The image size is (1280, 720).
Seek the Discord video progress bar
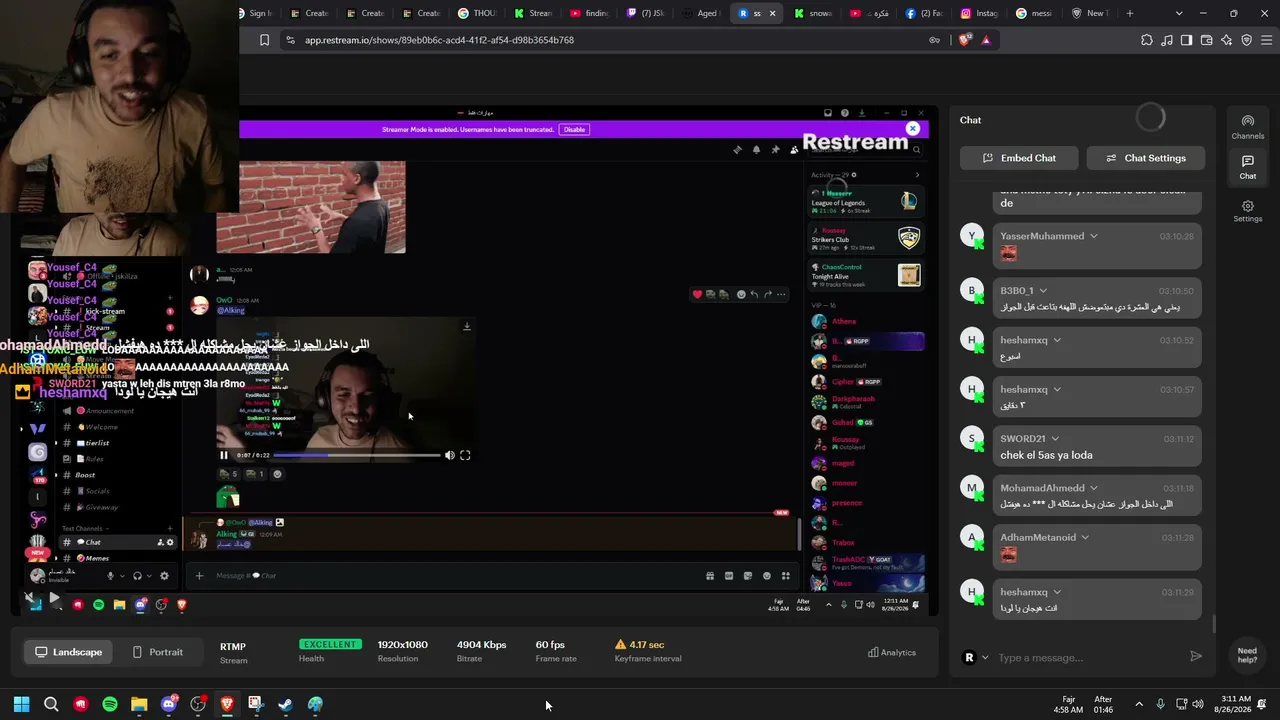(x=357, y=455)
